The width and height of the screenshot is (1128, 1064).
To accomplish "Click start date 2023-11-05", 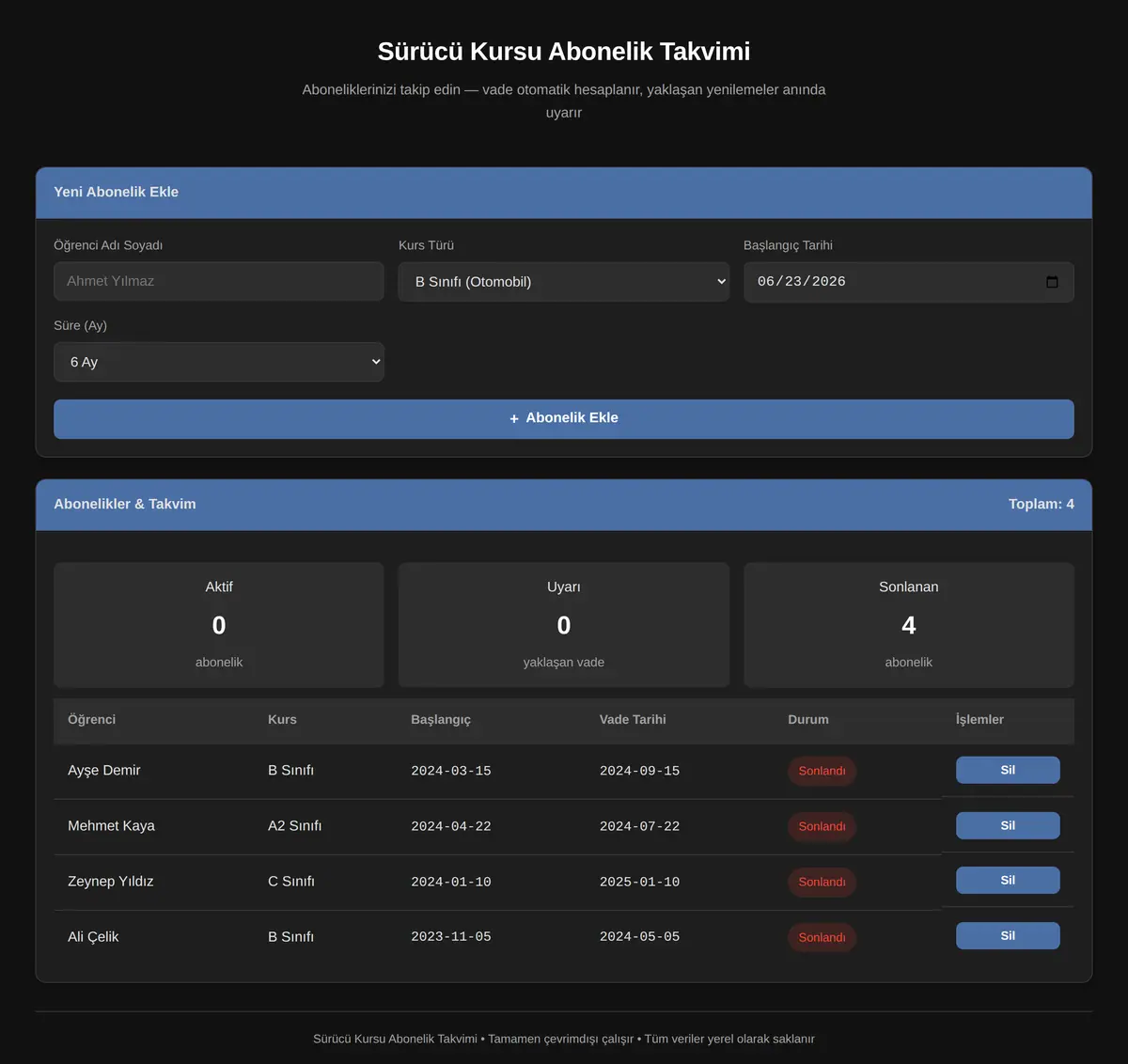I will pyautogui.click(x=451, y=937).
